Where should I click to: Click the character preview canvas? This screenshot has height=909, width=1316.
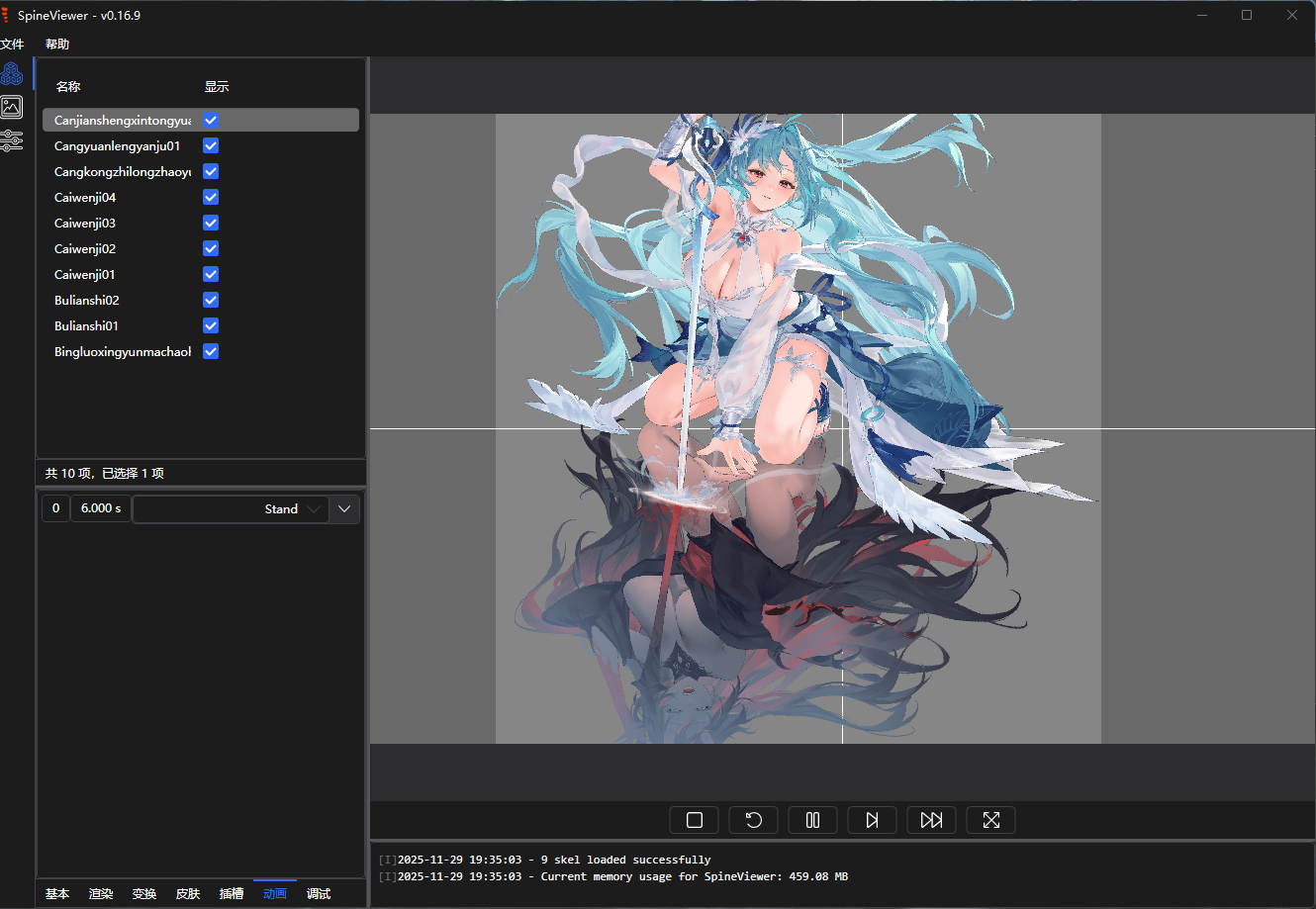pyautogui.click(x=842, y=428)
